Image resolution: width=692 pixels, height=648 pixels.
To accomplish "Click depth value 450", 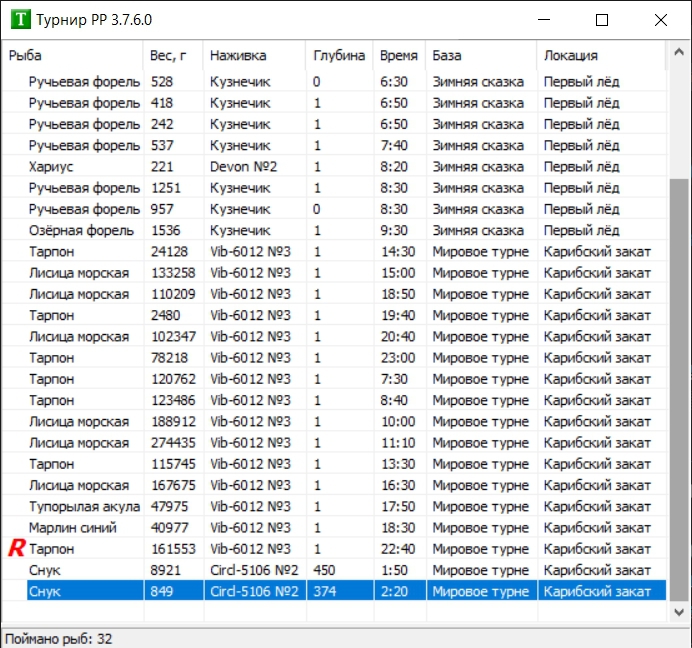I will click(324, 570).
